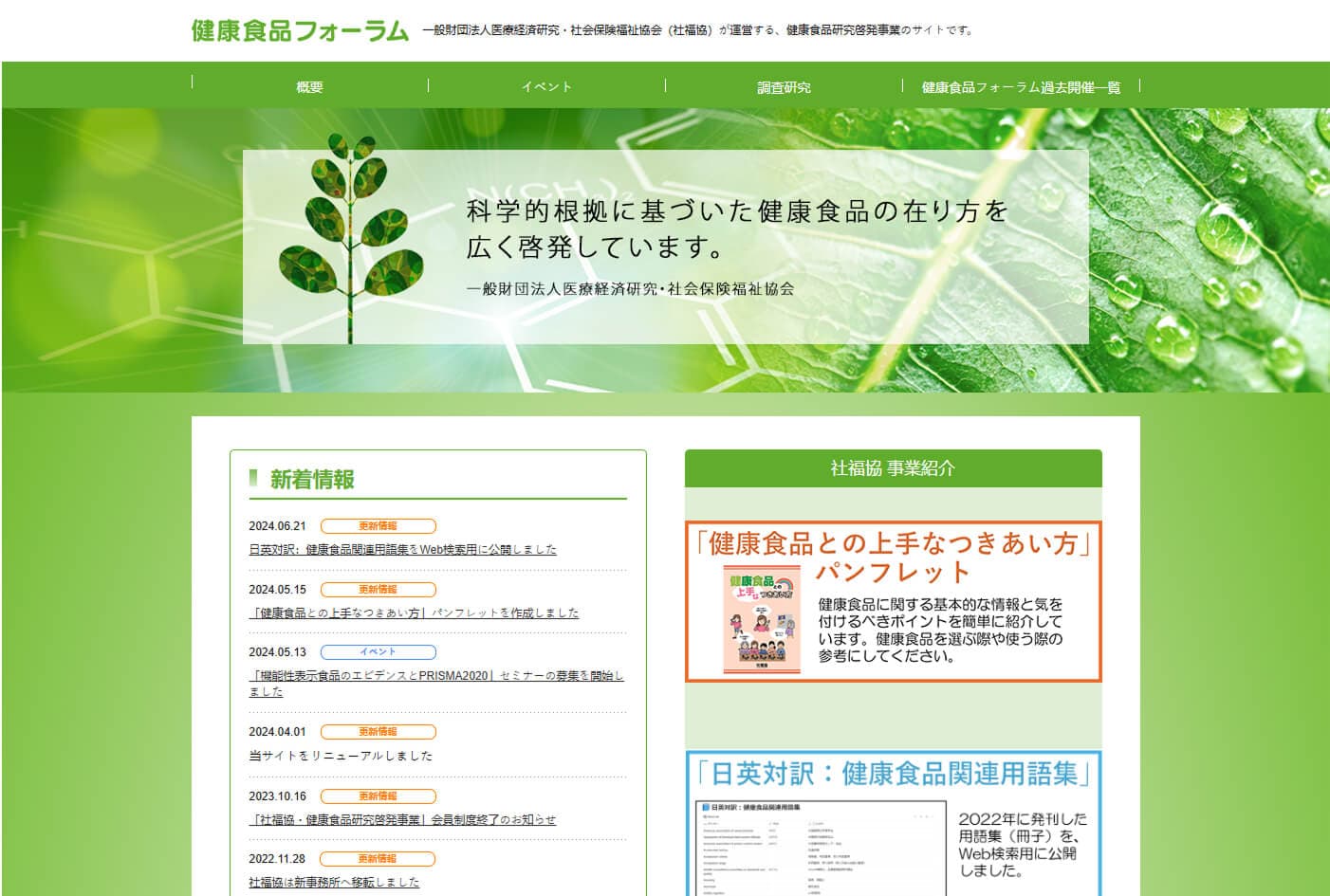Open 健康食品フォーラム過去開催一覧 menu
The width and height of the screenshot is (1330, 896).
click(1021, 87)
